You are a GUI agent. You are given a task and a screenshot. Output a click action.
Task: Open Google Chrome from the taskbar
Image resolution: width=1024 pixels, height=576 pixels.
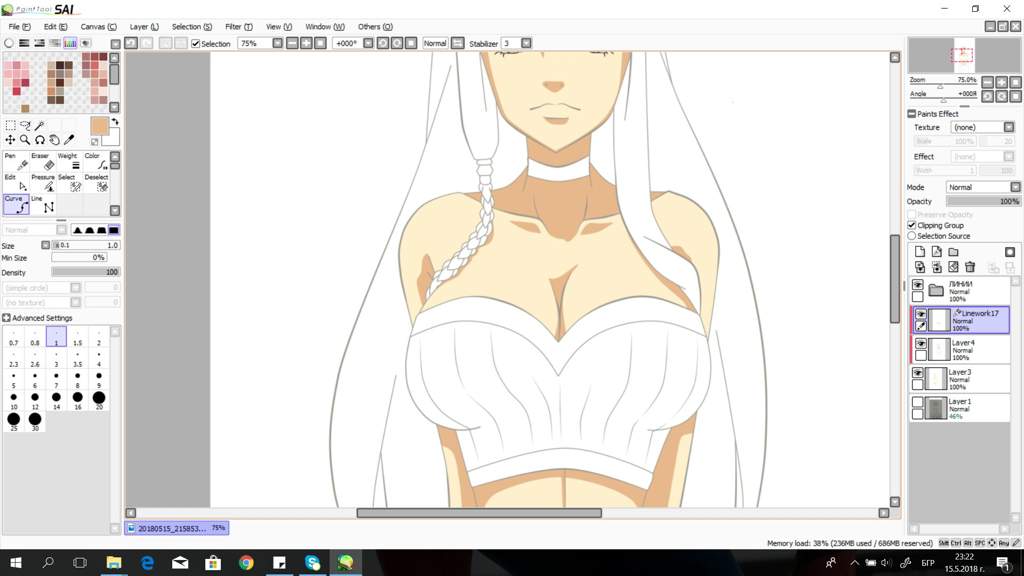(x=246, y=562)
